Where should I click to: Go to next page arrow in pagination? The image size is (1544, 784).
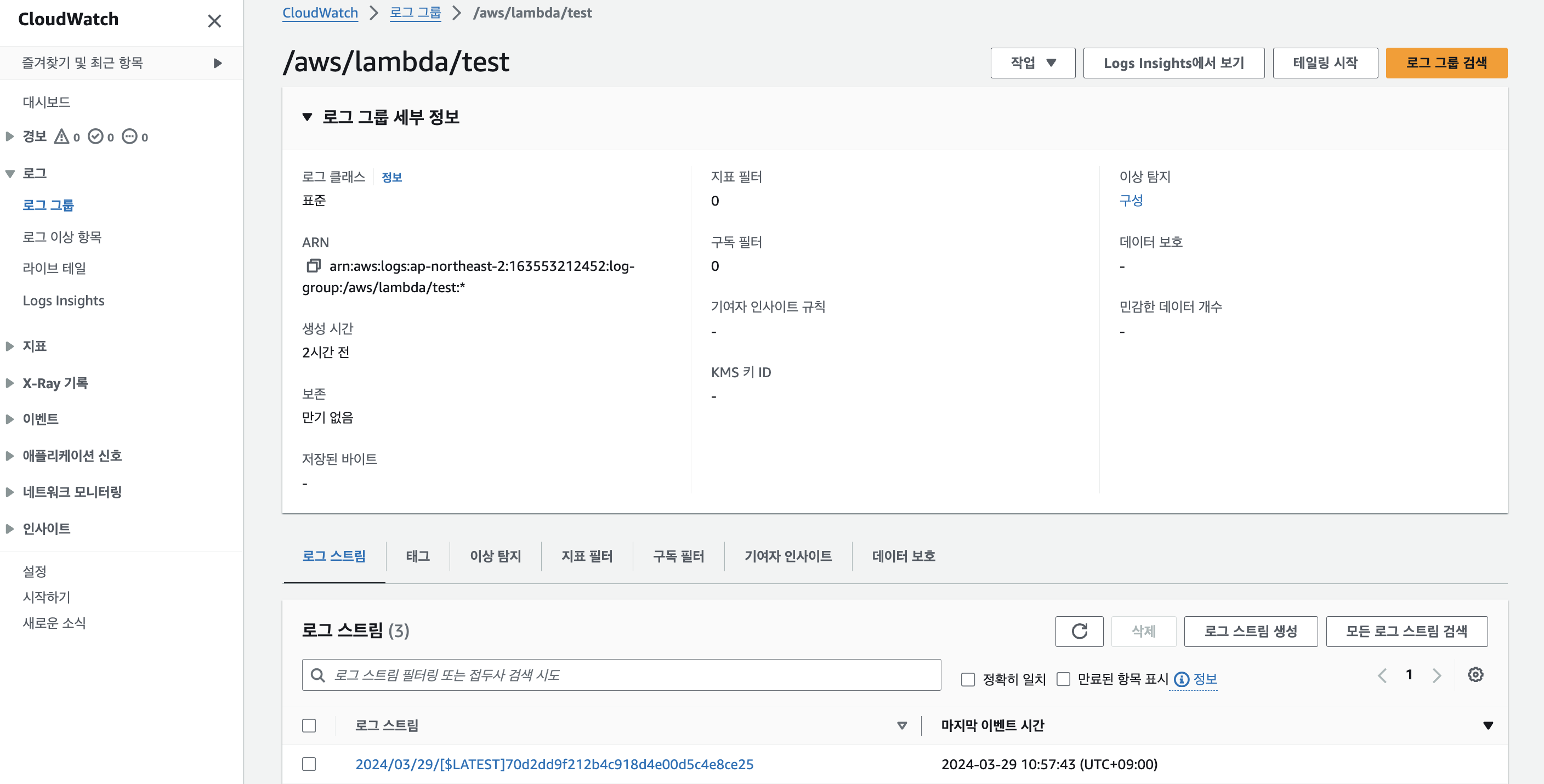click(1437, 675)
